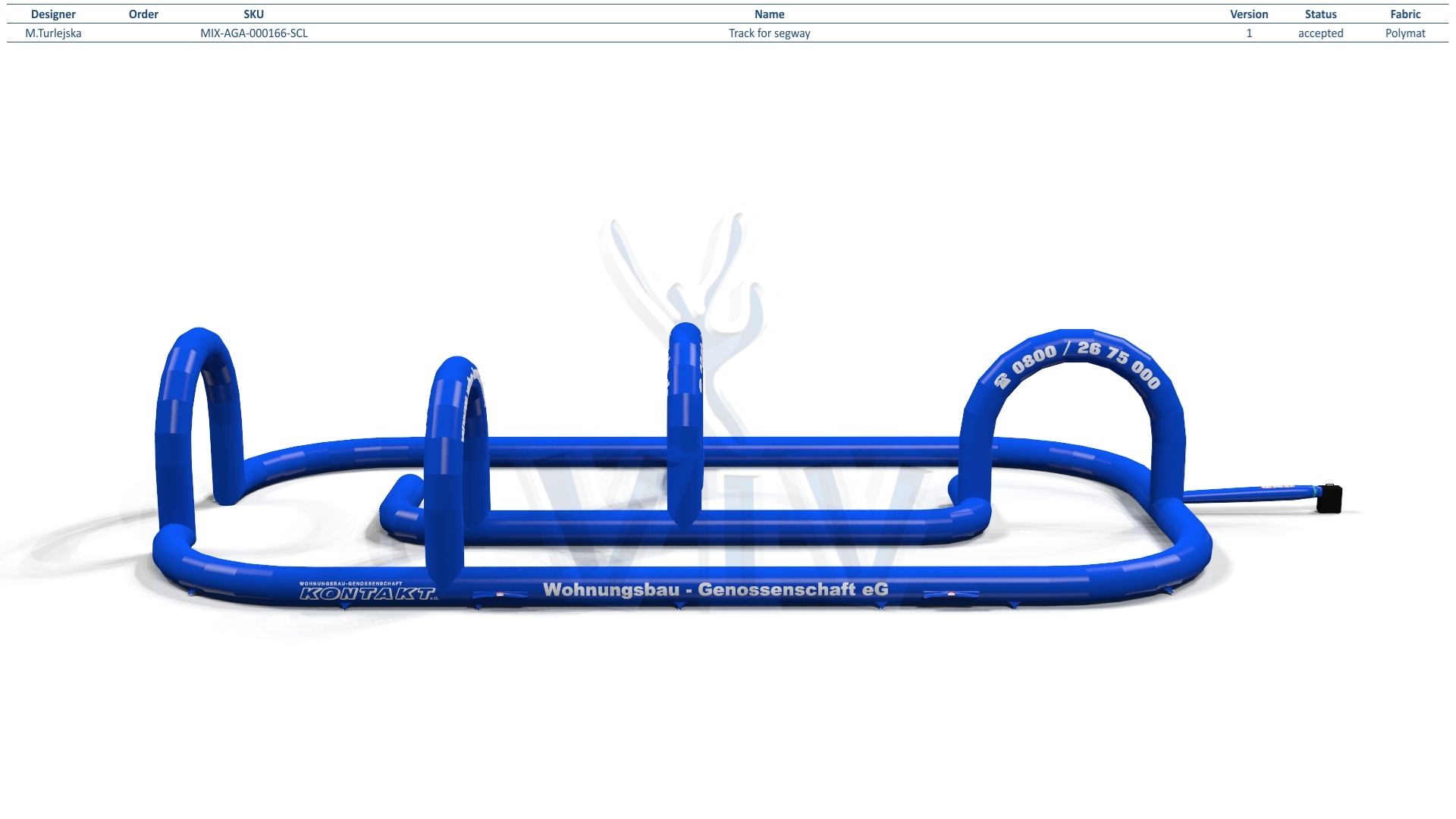Select product name Track for segway
Image resolution: width=1456 pixels, height=819 pixels.
tap(769, 33)
